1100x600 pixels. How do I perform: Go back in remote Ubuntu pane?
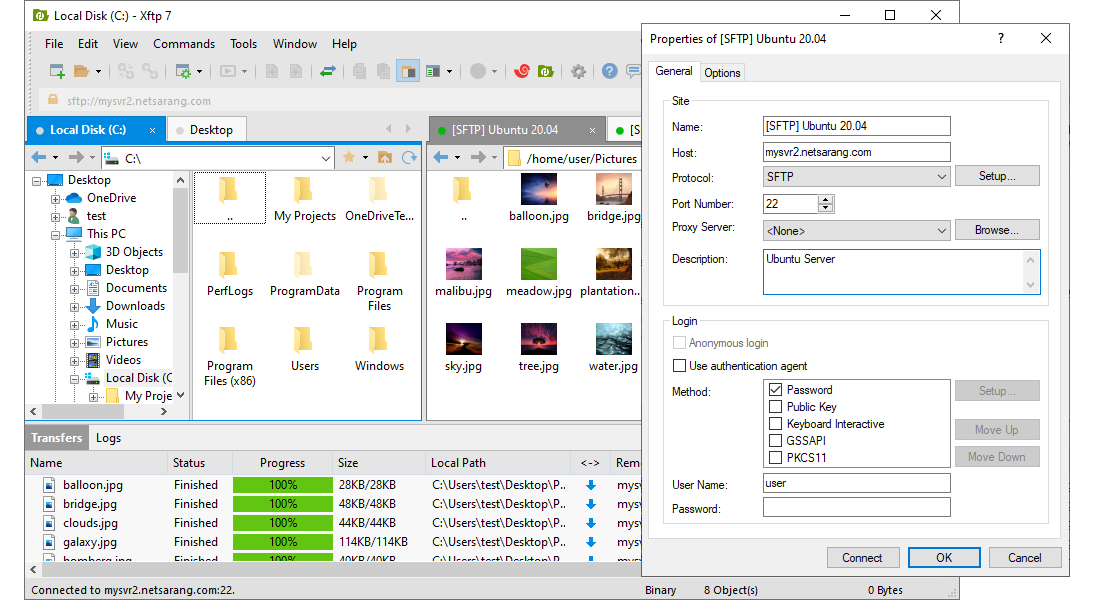441,158
